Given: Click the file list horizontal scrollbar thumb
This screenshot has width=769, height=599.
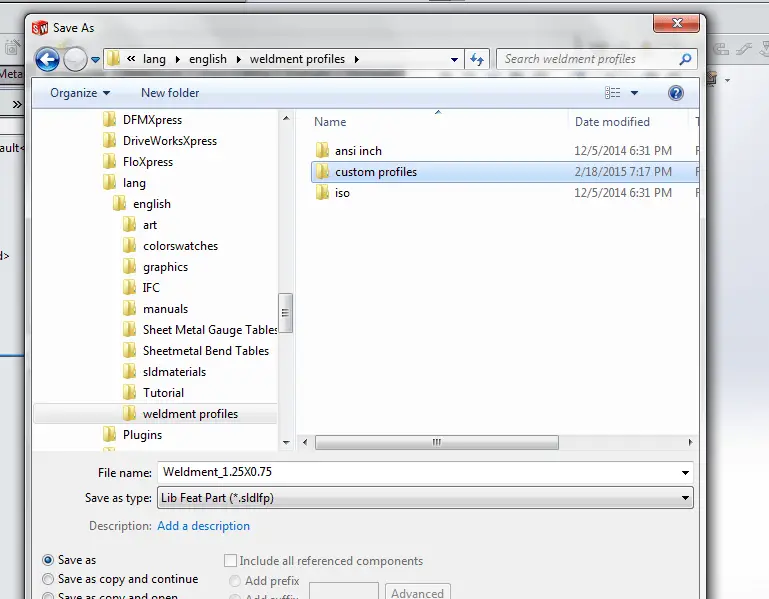Looking at the screenshot, I should point(436,443).
